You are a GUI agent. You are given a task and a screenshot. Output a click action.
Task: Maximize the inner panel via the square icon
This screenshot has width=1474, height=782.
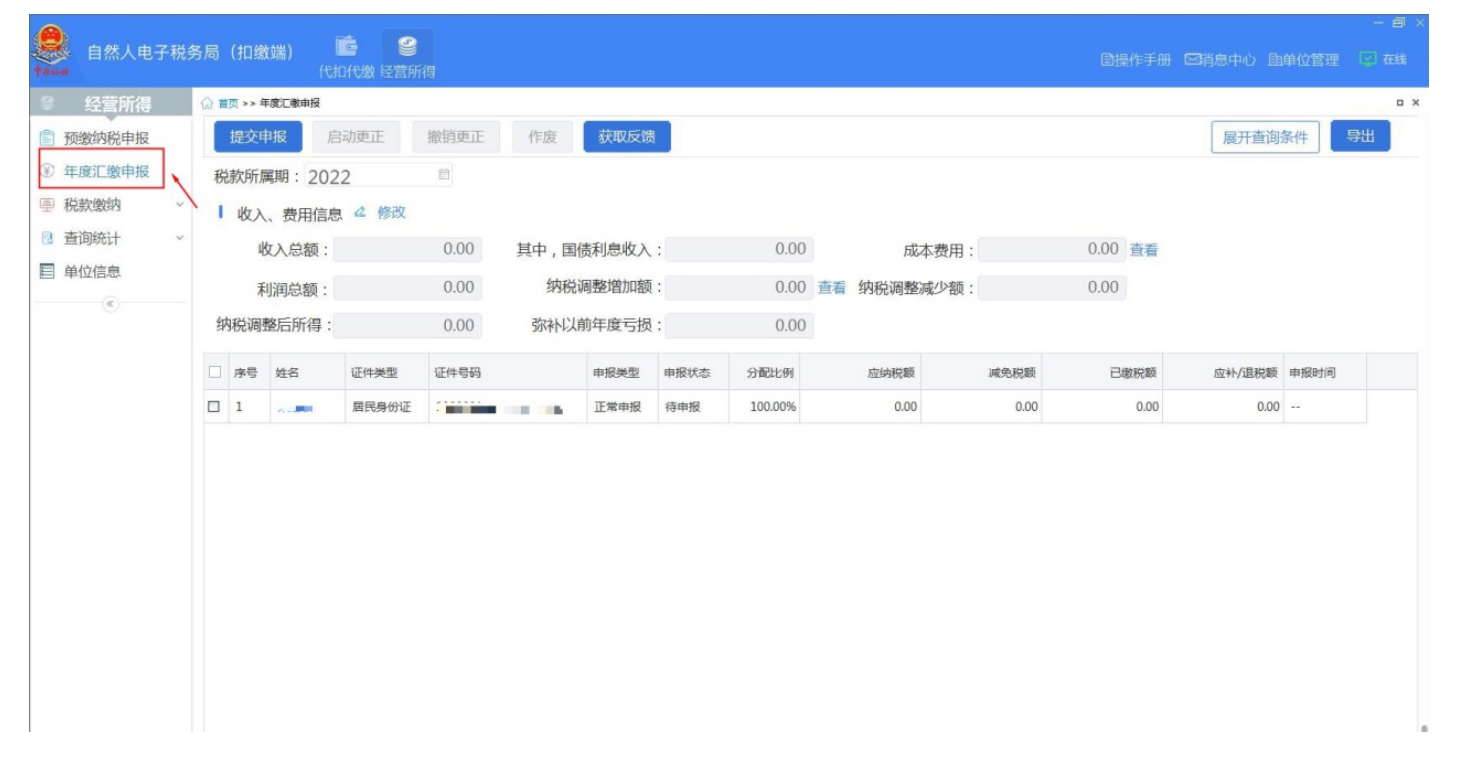pos(1400,103)
